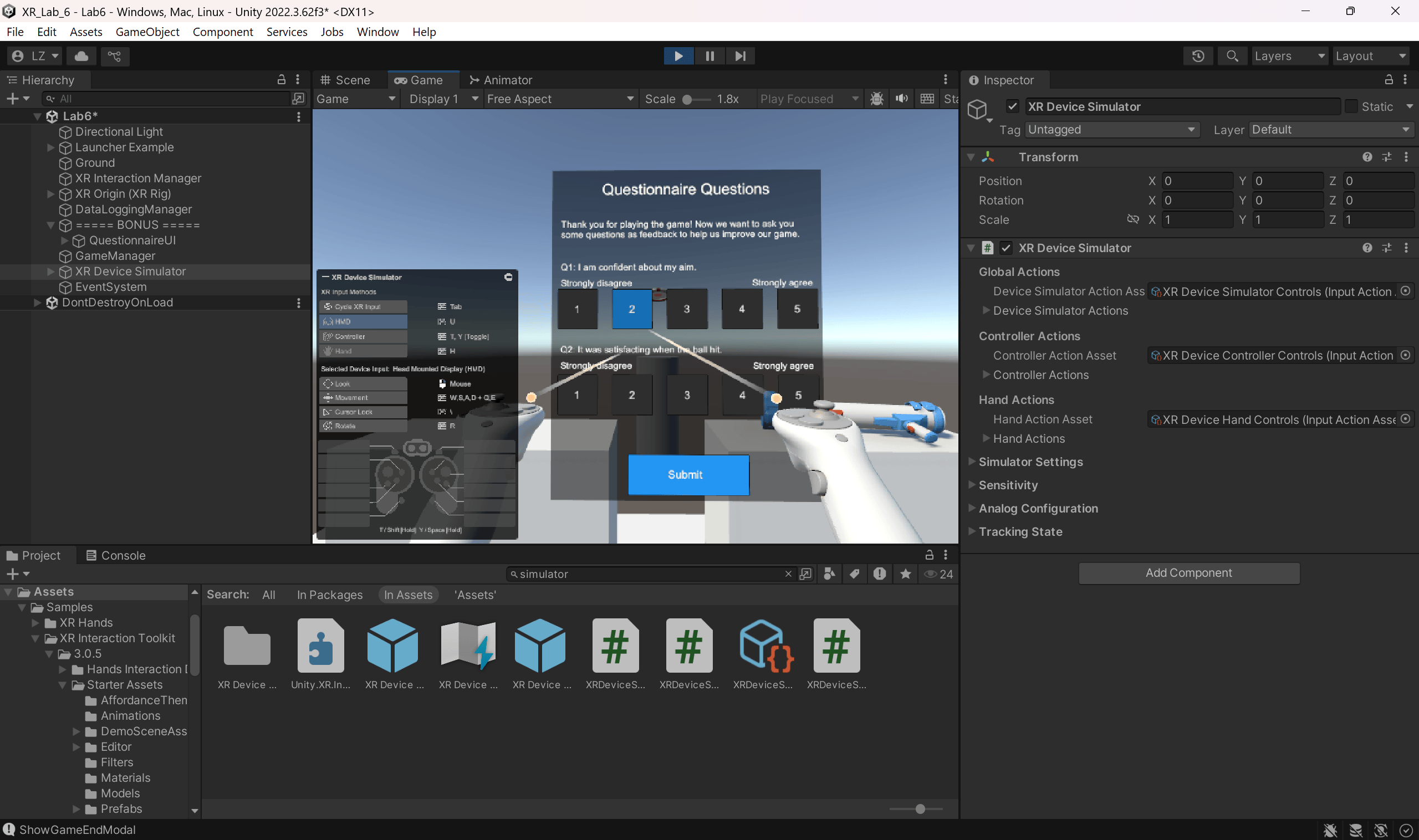Image resolution: width=1419 pixels, height=840 pixels.
Task: Click the Pause button in the toolbar
Action: click(709, 56)
